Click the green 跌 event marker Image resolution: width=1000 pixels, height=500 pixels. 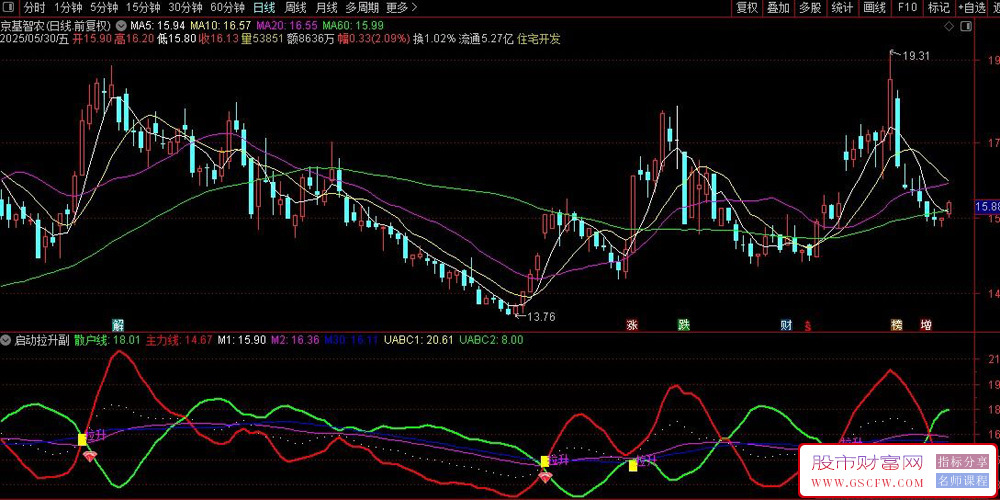[x=684, y=325]
